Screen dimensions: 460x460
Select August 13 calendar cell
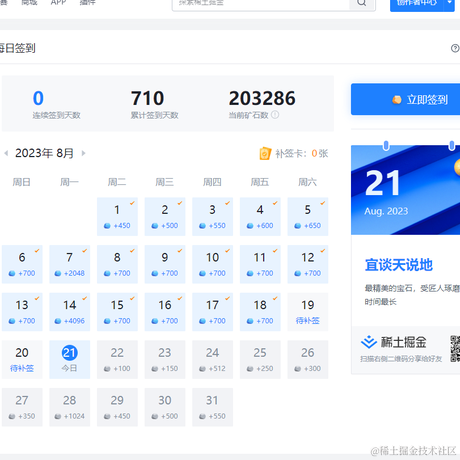click(22, 312)
